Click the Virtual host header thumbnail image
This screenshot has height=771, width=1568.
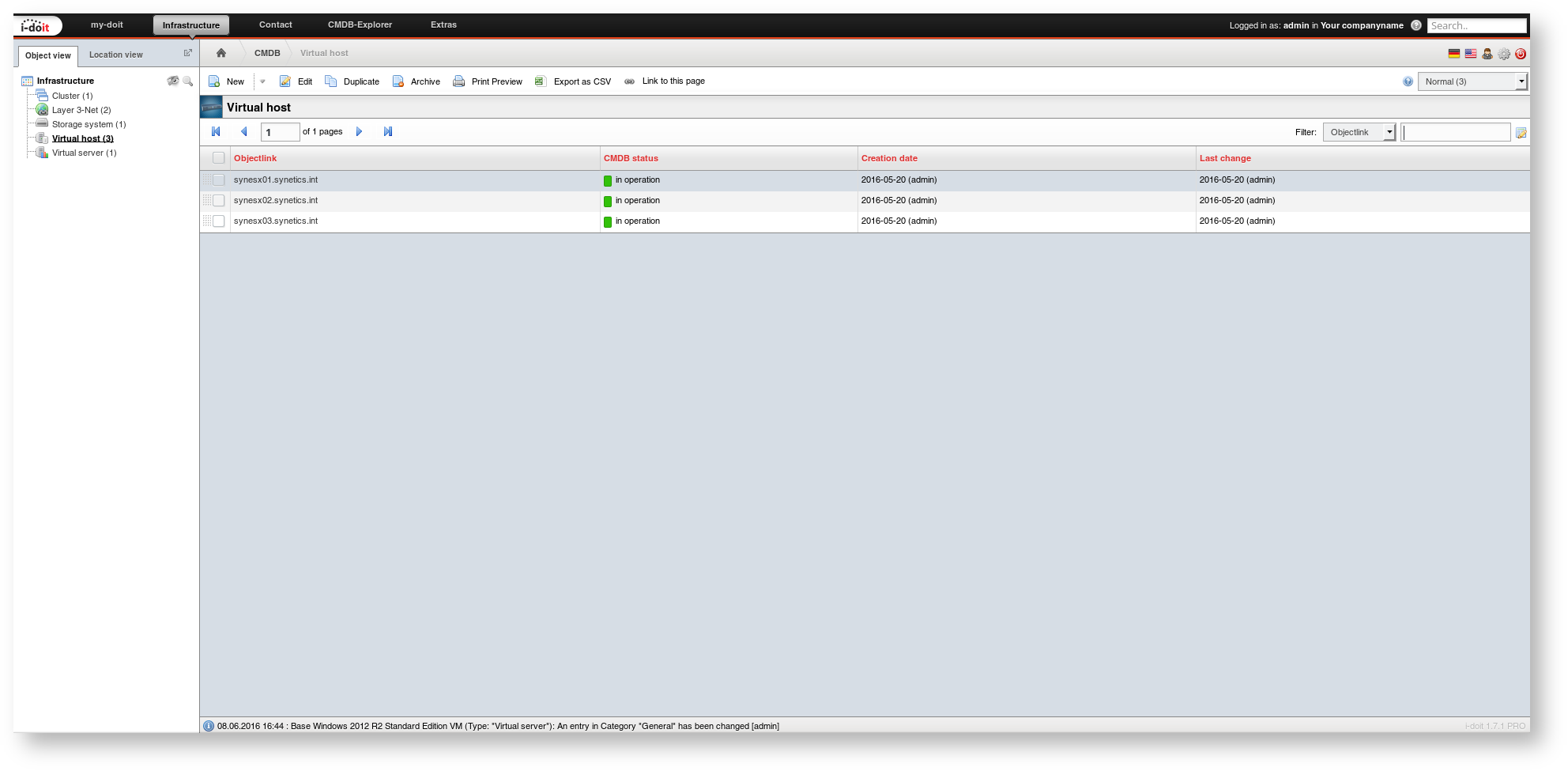212,107
